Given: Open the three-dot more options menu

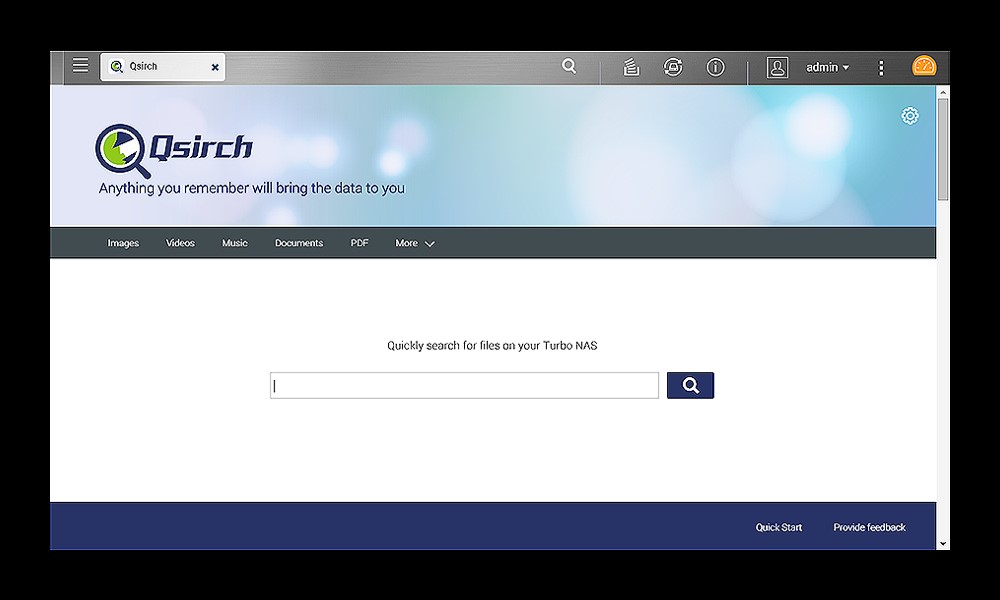Looking at the screenshot, I should [x=881, y=68].
